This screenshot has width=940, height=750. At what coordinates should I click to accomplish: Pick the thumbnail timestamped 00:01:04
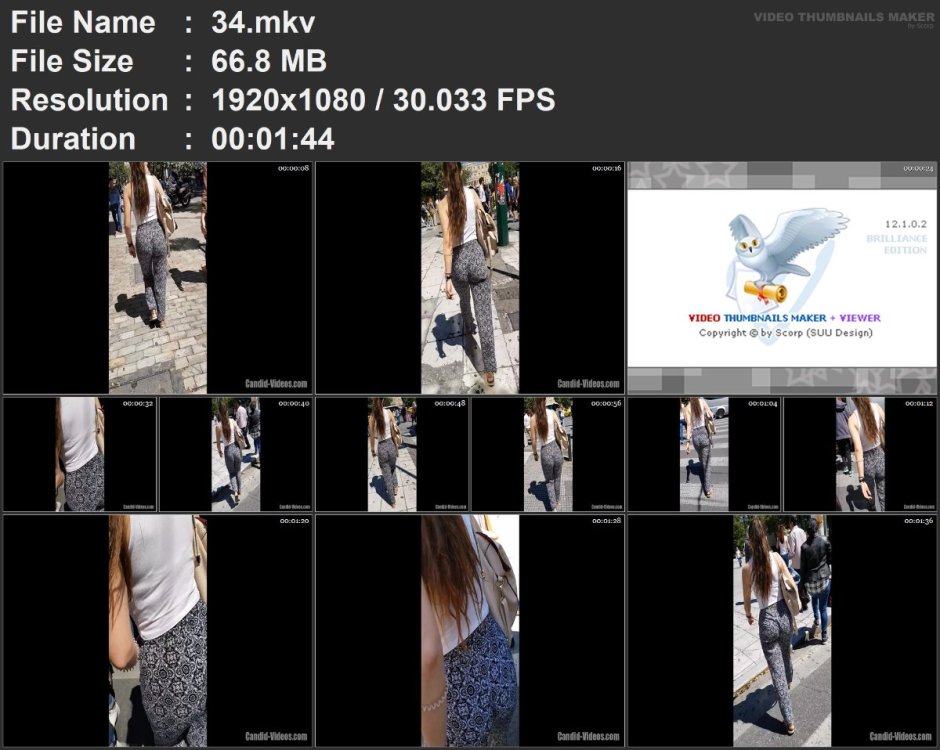coord(704,454)
